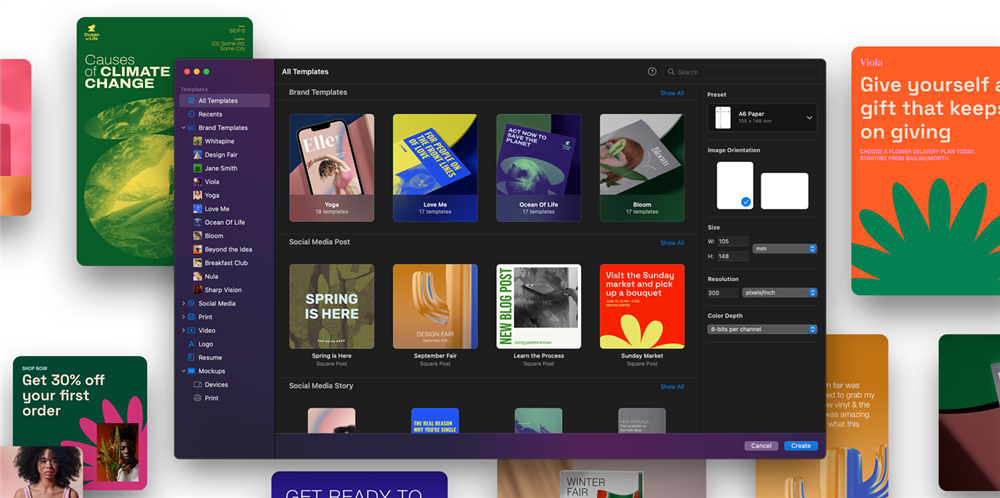Expand the Print sidebar group
The width and height of the screenshot is (1000, 498).
tap(184, 317)
